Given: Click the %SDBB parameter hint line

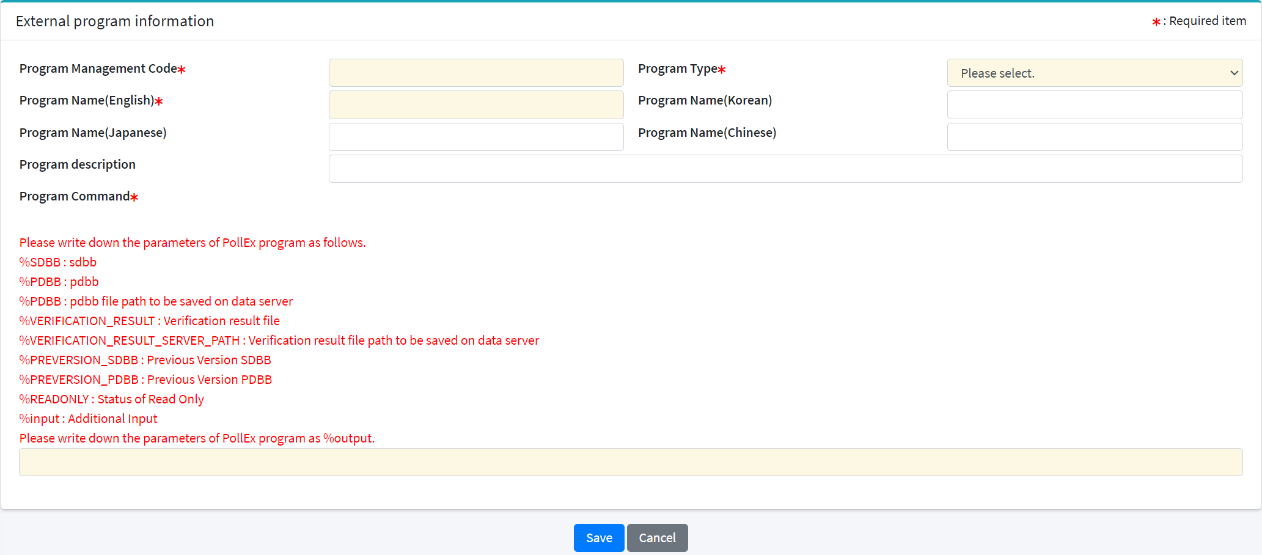Looking at the screenshot, I should [x=58, y=262].
